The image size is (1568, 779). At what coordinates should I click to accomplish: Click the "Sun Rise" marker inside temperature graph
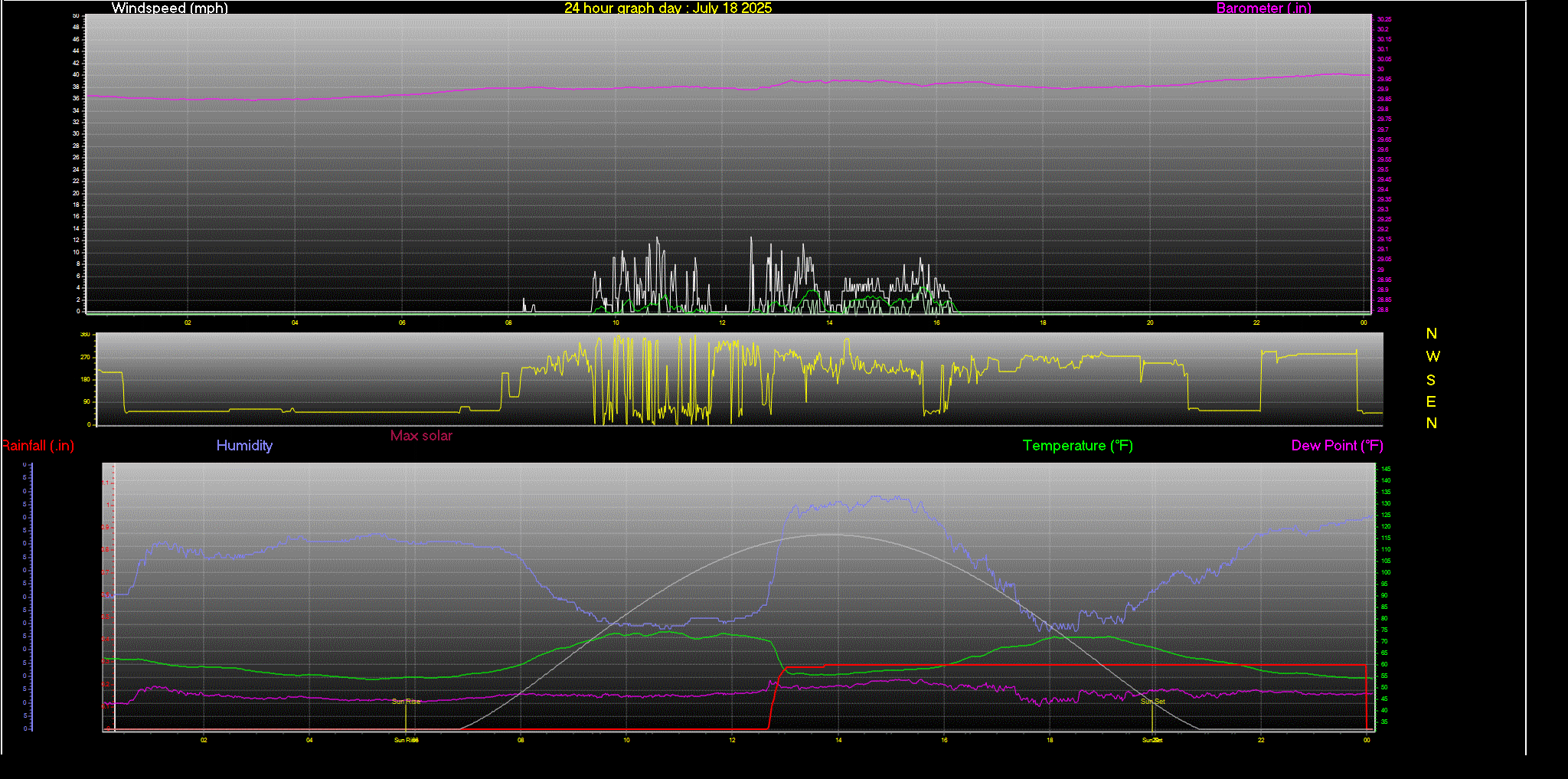pyautogui.click(x=406, y=701)
